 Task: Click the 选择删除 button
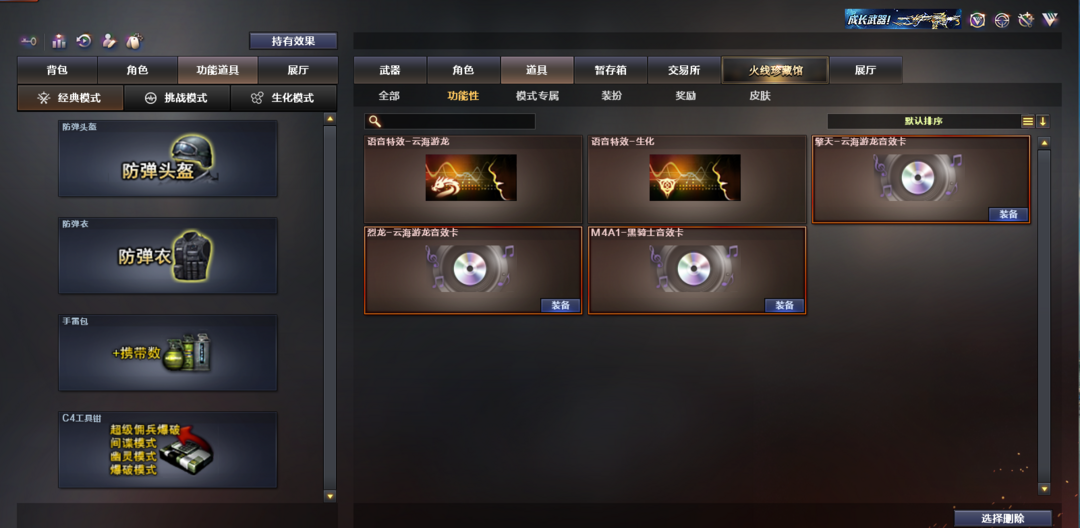(1003, 518)
